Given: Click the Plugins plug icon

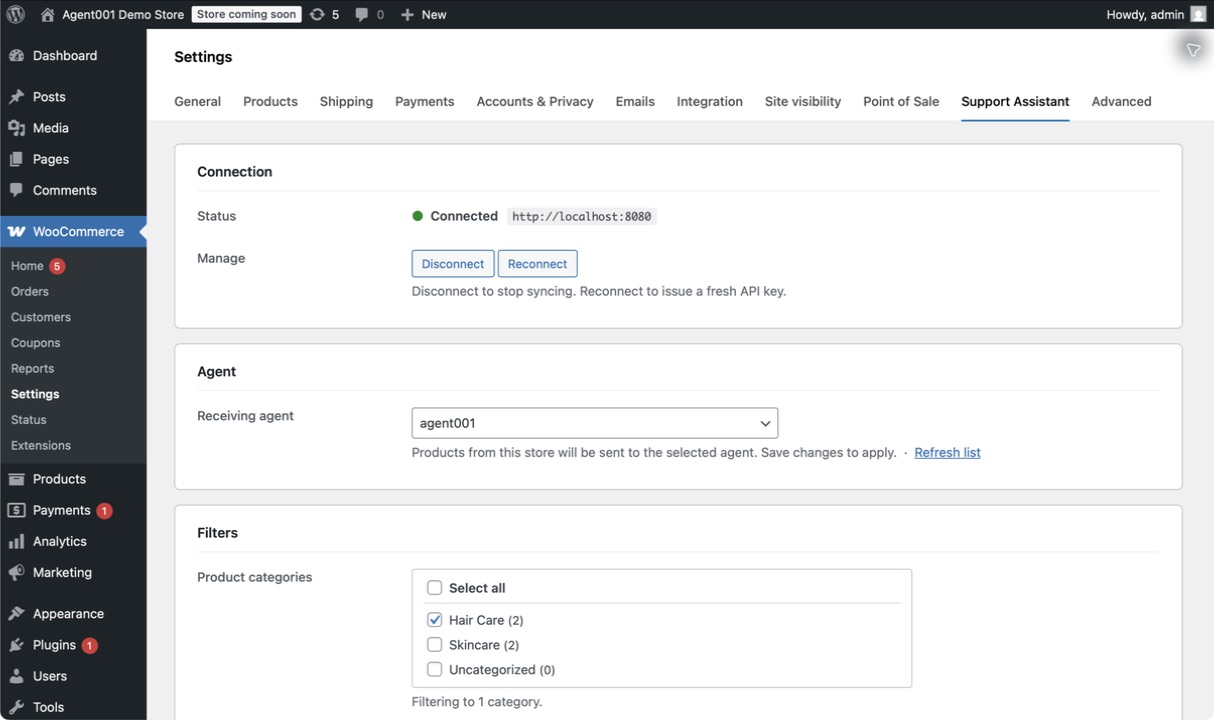Looking at the screenshot, I should (16, 645).
